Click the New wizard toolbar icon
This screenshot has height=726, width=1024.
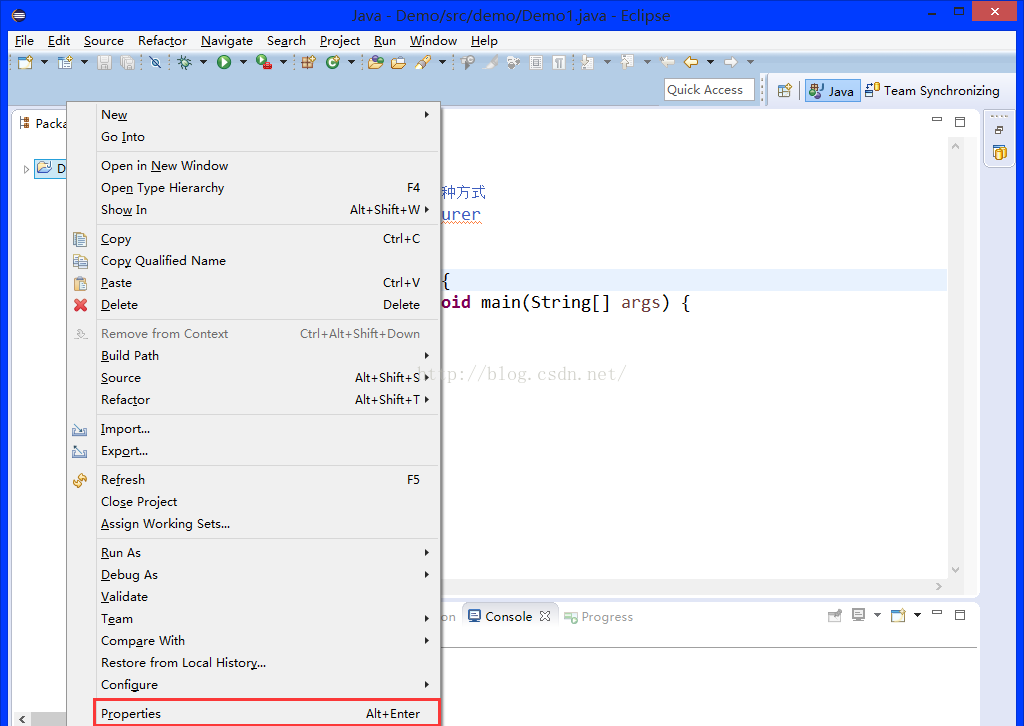25,62
